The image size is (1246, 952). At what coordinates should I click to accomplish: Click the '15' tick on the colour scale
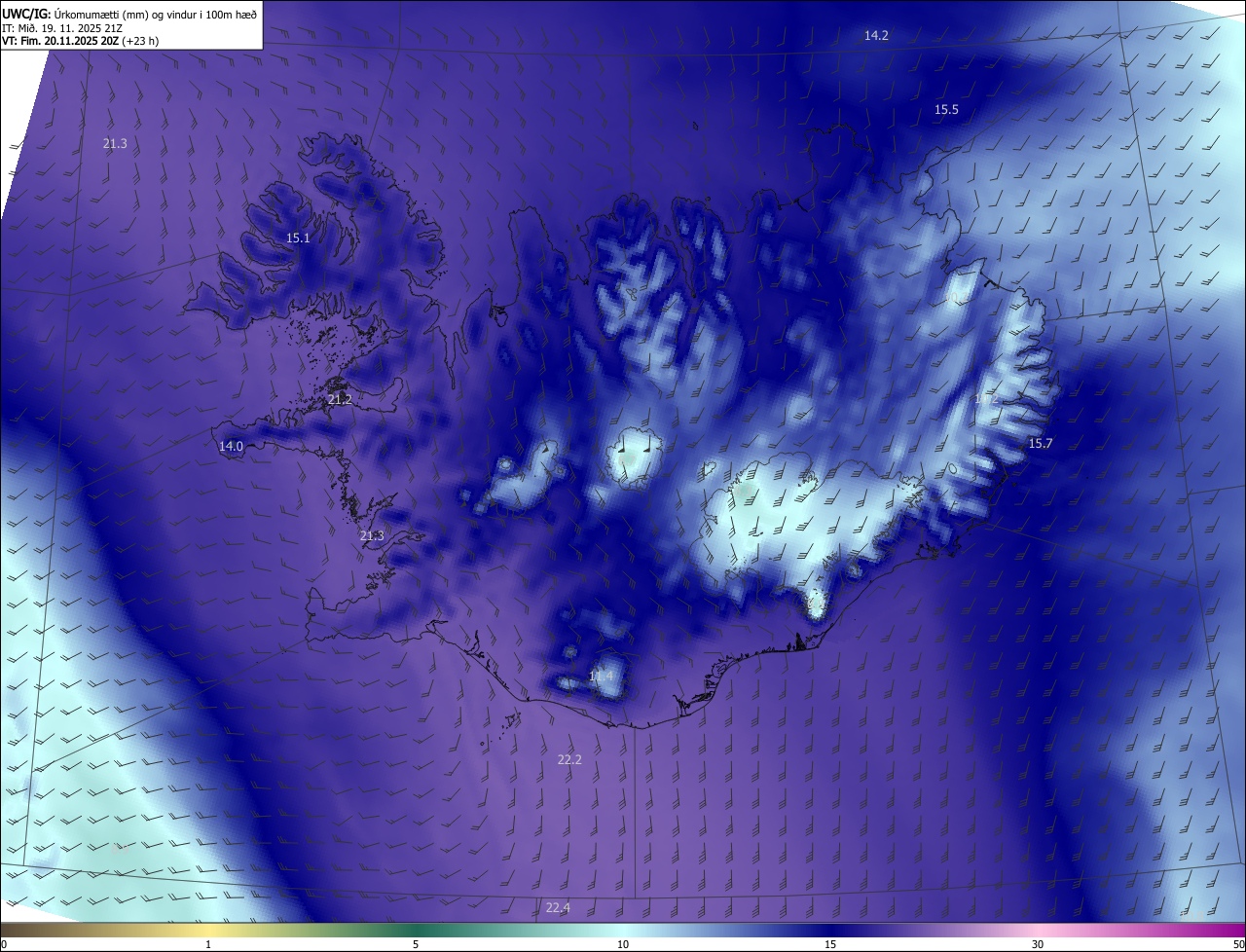coord(830,945)
